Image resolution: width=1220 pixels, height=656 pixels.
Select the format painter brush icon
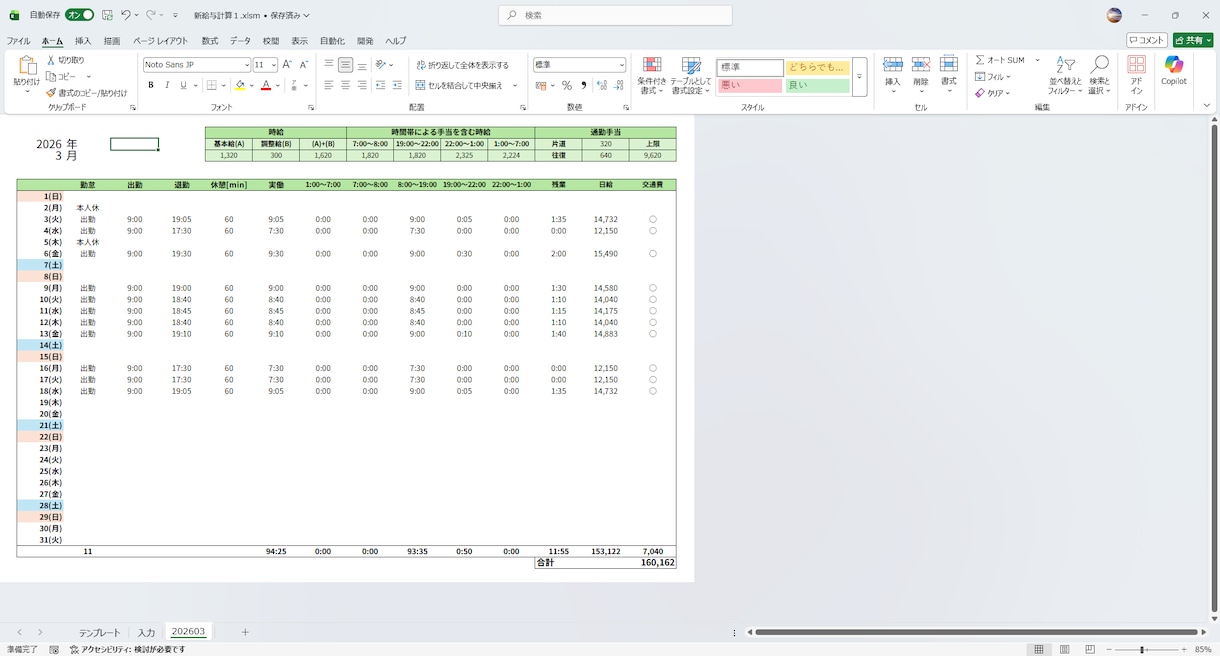pos(51,93)
